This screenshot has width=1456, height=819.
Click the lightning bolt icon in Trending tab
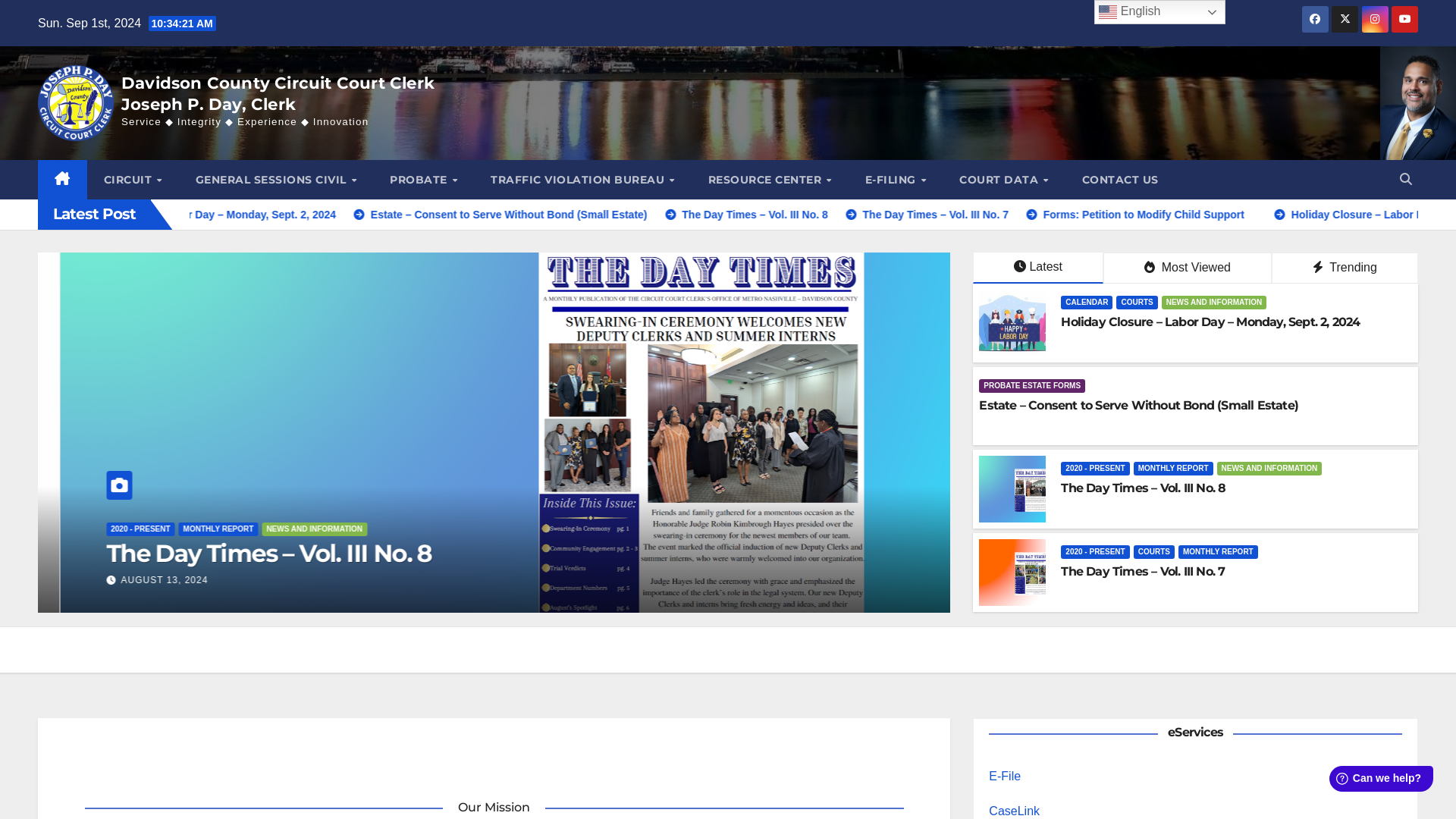click(x=1318, y=268)
